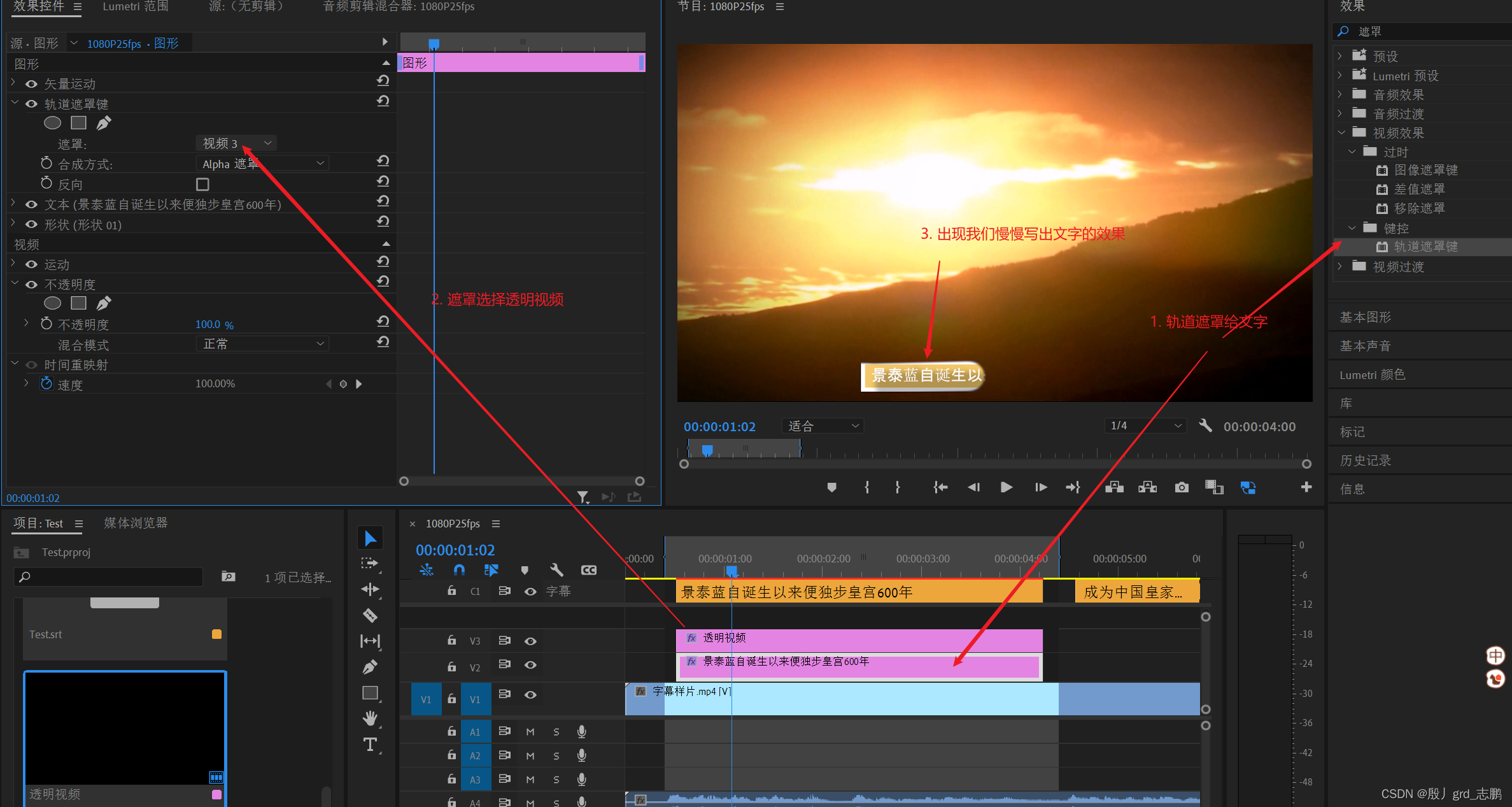Hide track V3 with its eye toggle
This screenshot has height=807, width=1512.
530,641
